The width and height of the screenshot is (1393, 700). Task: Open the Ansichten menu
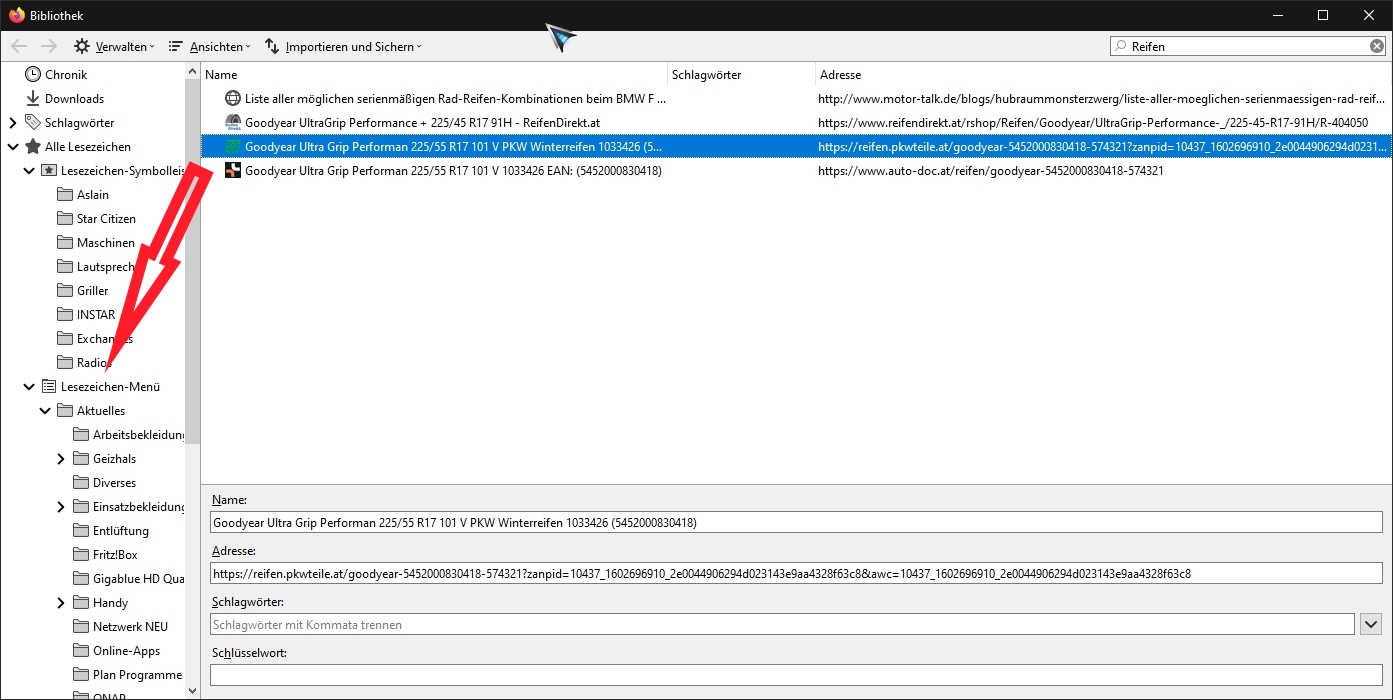pyautogui.click(x=207, y=47)
